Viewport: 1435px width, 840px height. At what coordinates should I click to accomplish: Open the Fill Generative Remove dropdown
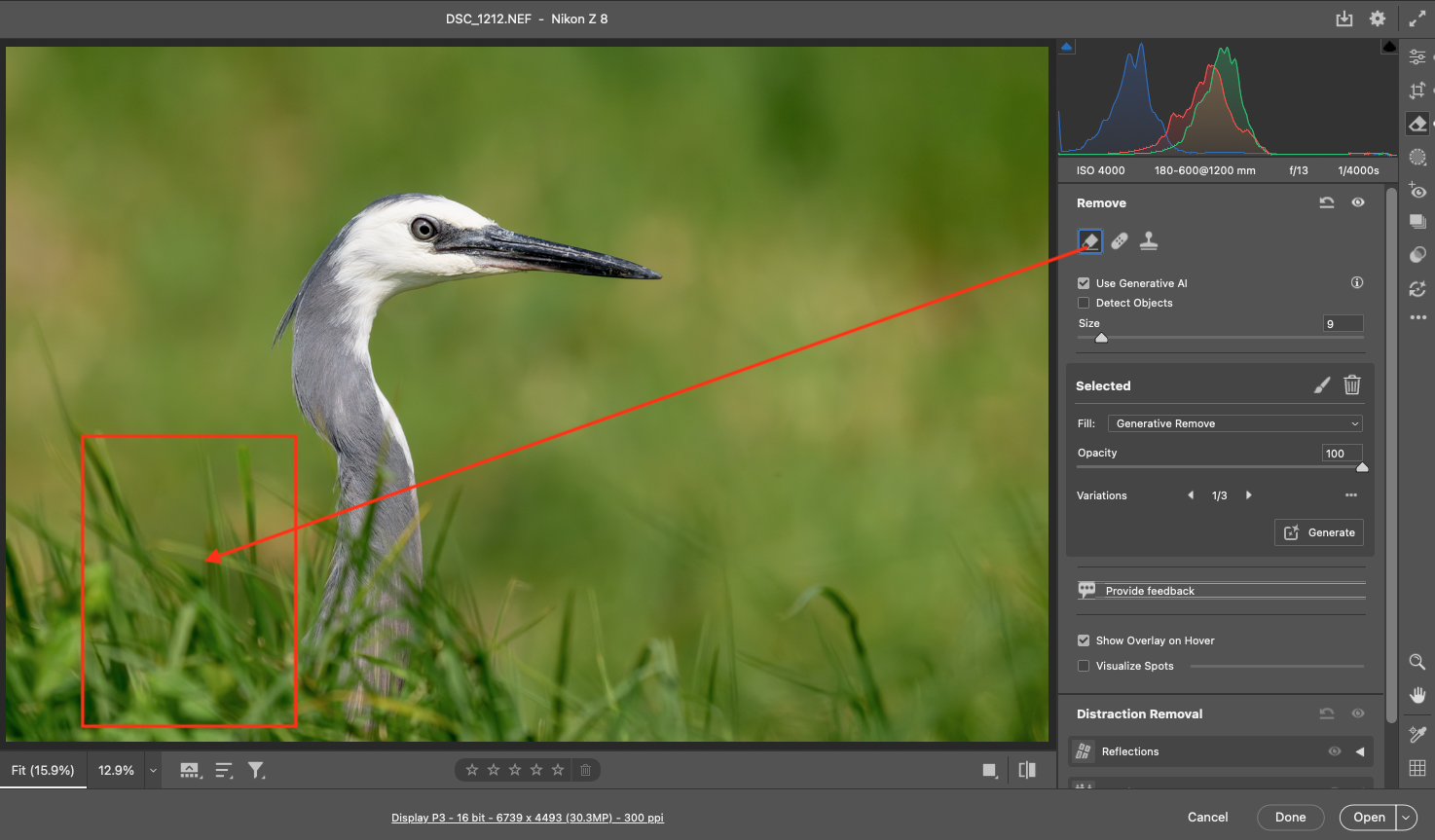pos(1234,423)
